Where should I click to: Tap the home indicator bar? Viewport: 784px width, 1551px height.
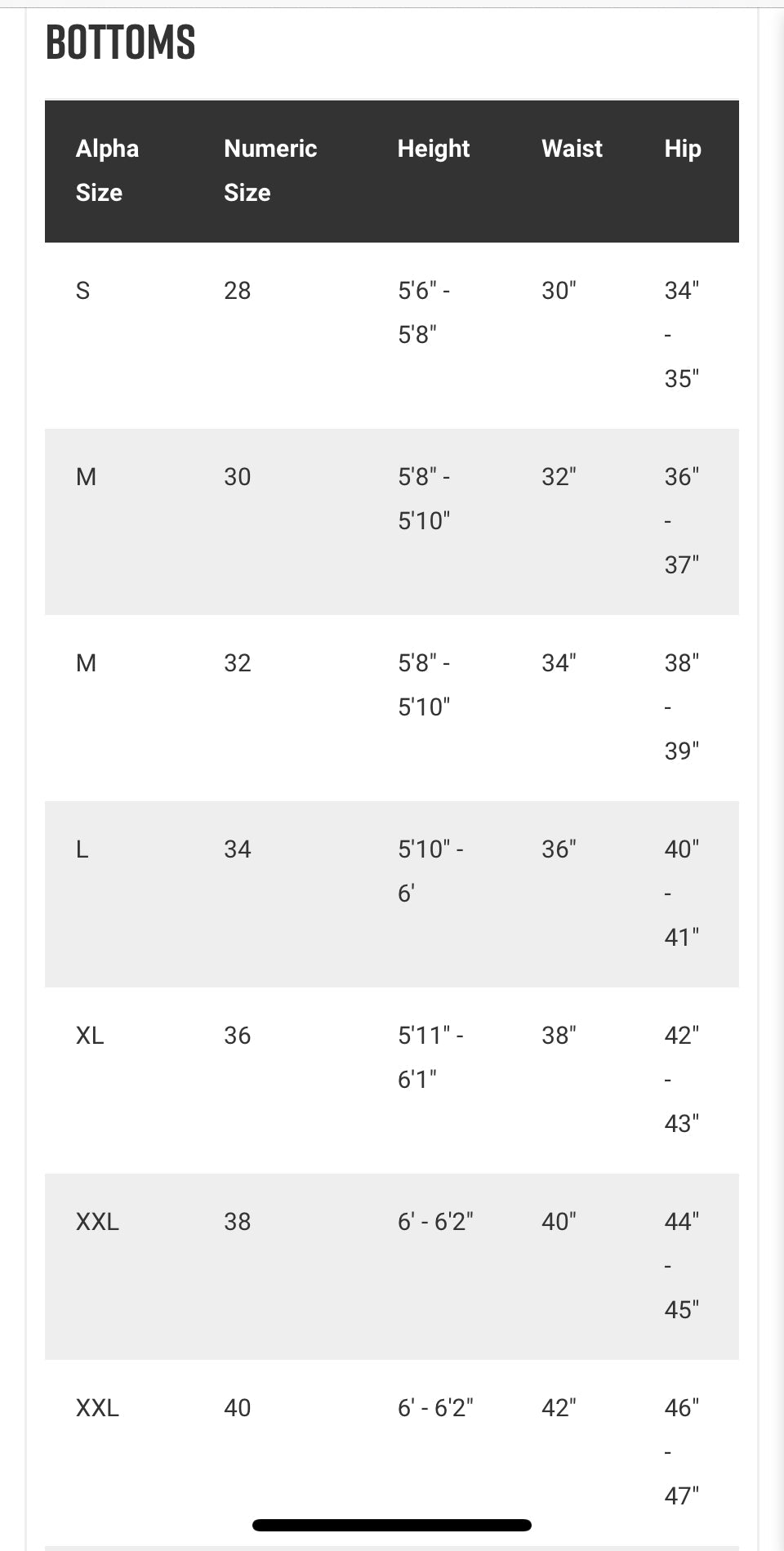point(392,1525)
